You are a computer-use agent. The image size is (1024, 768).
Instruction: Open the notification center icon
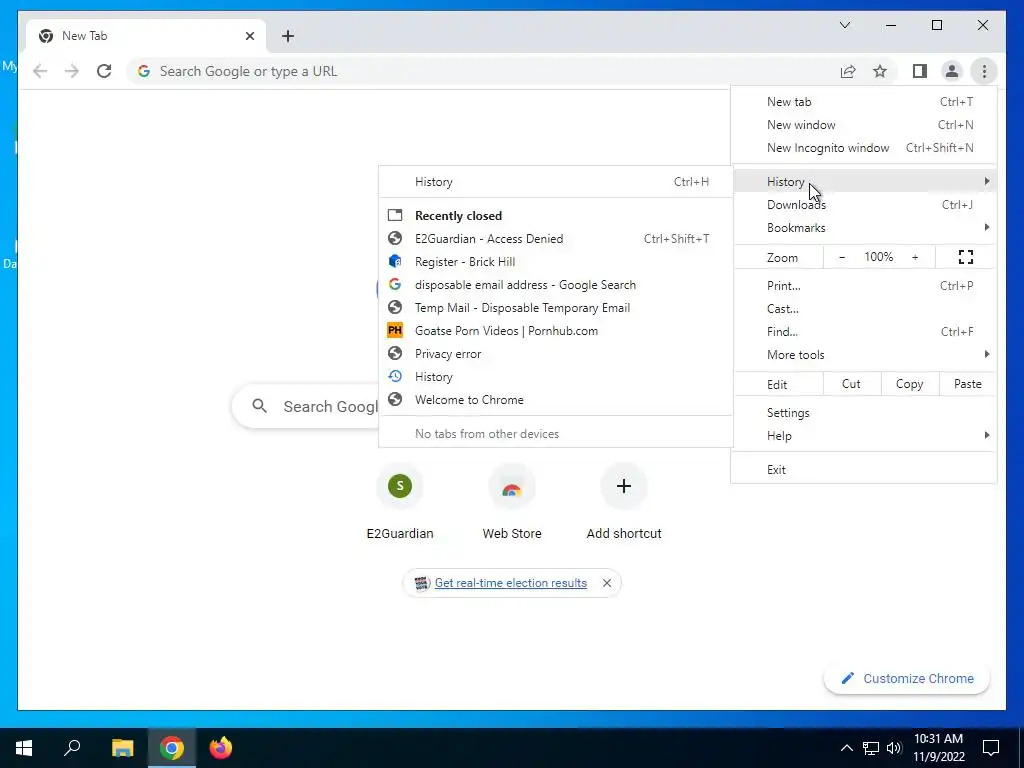[991, 748]
